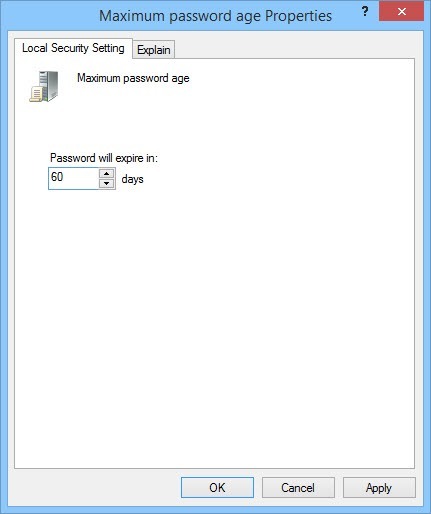Screen dimensions: 431x514
Task: Decrease expiry days with the down arrow
Action: [x=107, y=183]
